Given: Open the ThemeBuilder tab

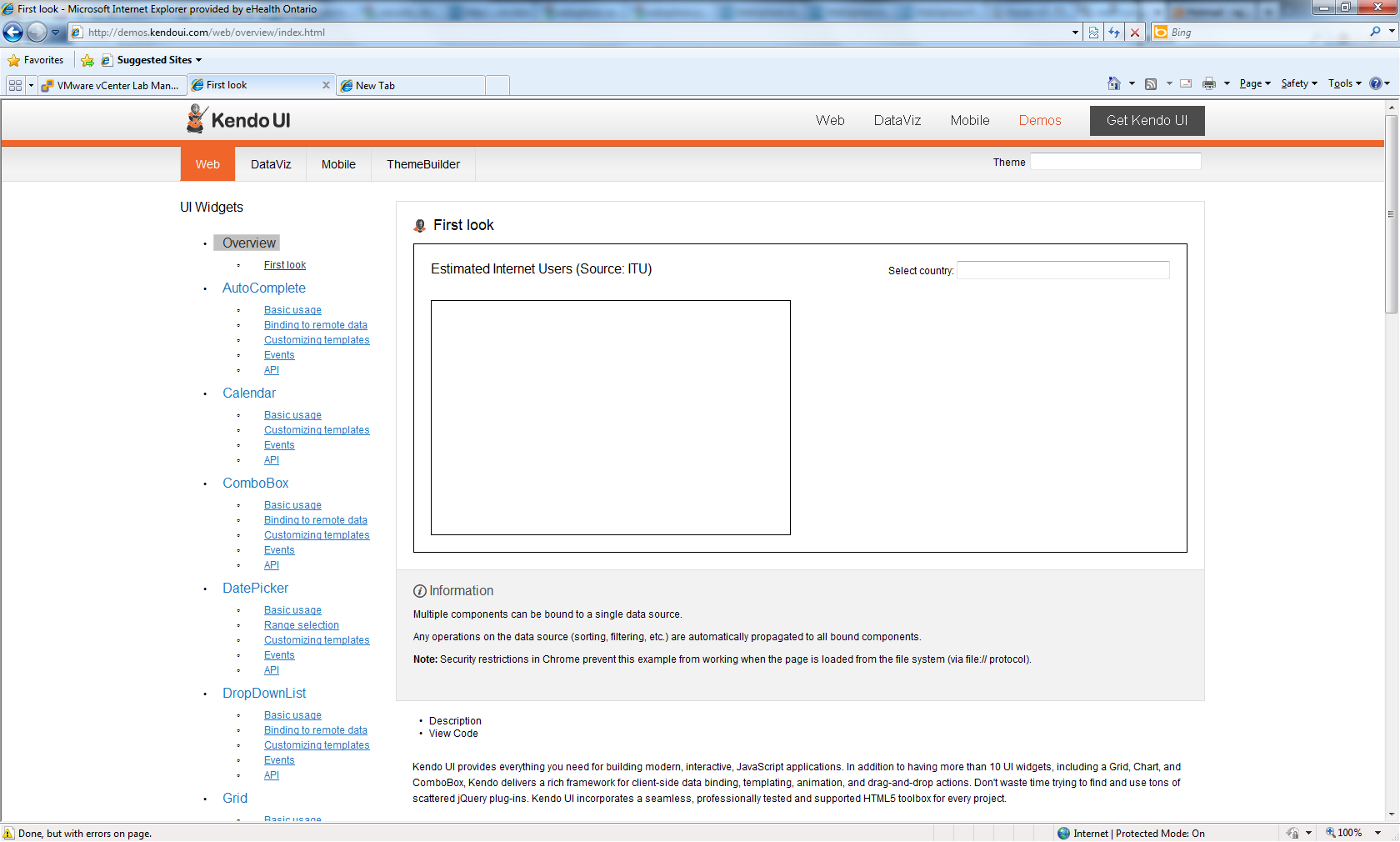Looking at the screenshot, I should 423,164.
